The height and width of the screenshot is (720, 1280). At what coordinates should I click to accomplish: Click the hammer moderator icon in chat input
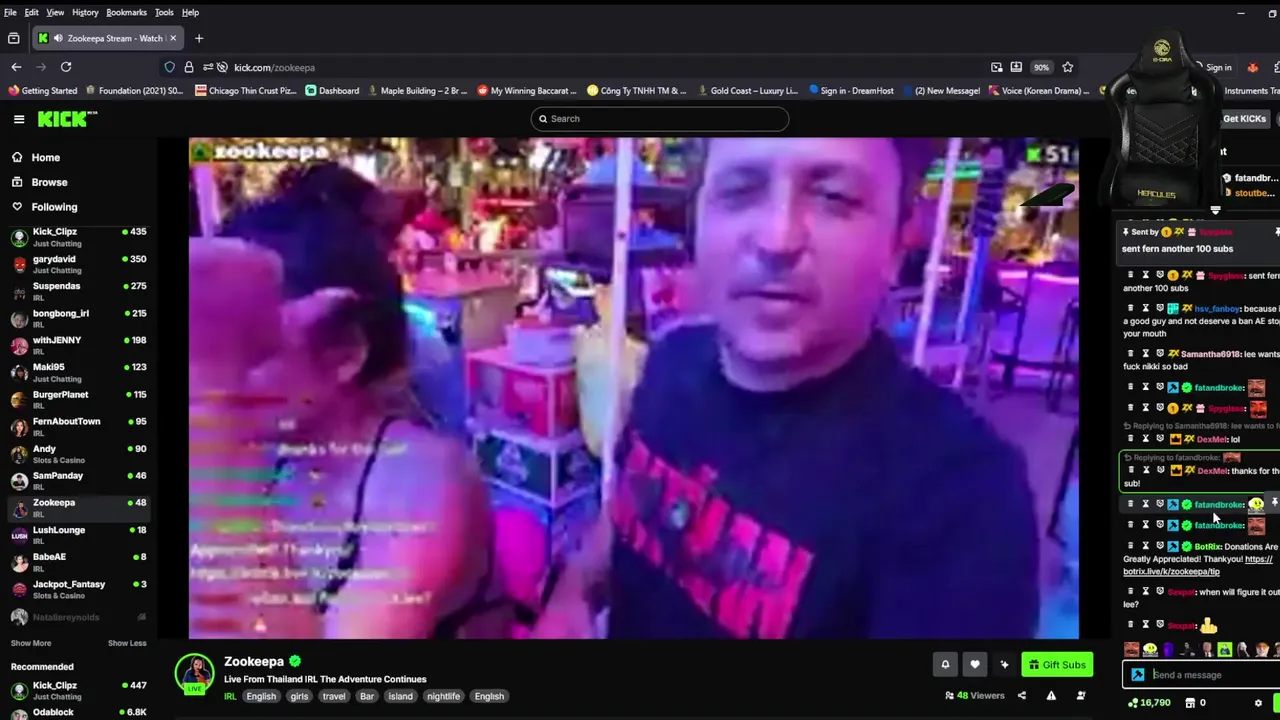(x=1137, y=675)
